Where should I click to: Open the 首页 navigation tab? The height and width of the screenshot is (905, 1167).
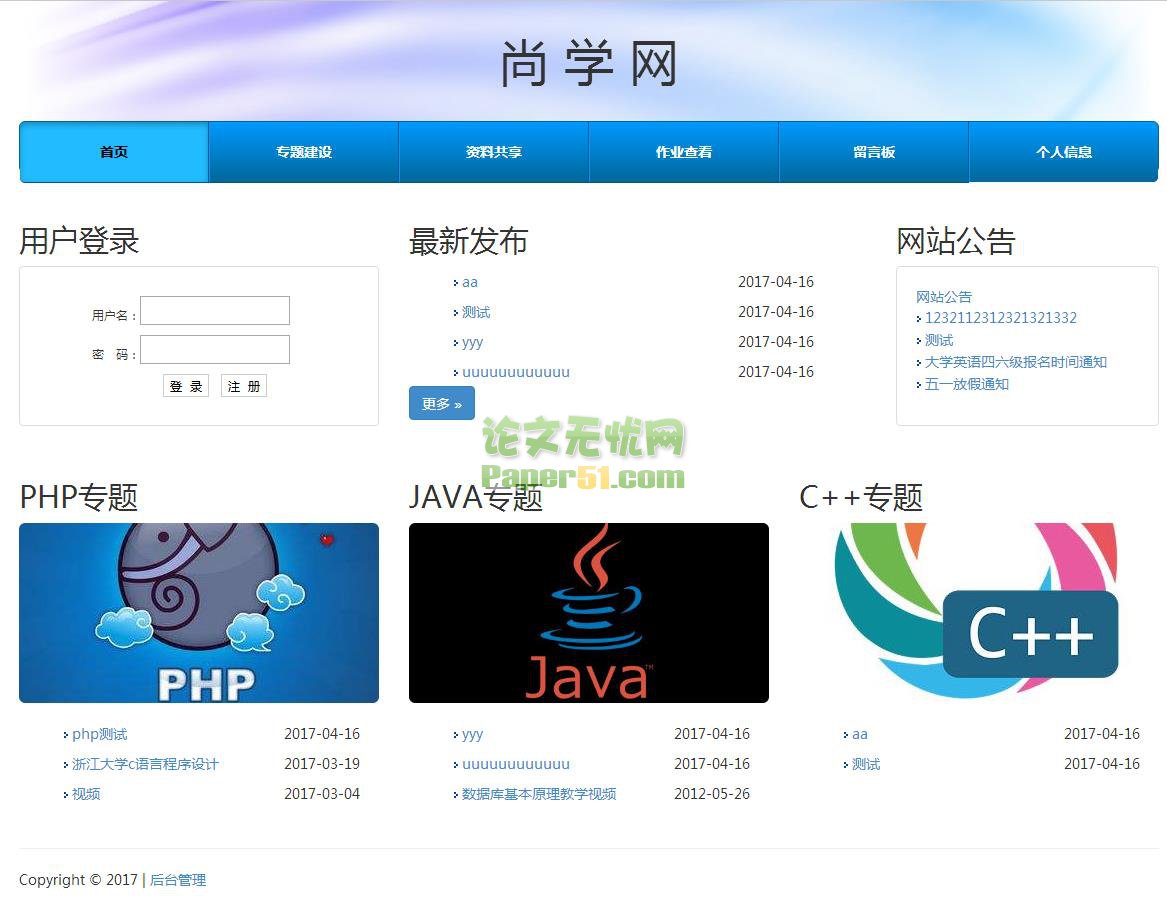tap(114, 152)
